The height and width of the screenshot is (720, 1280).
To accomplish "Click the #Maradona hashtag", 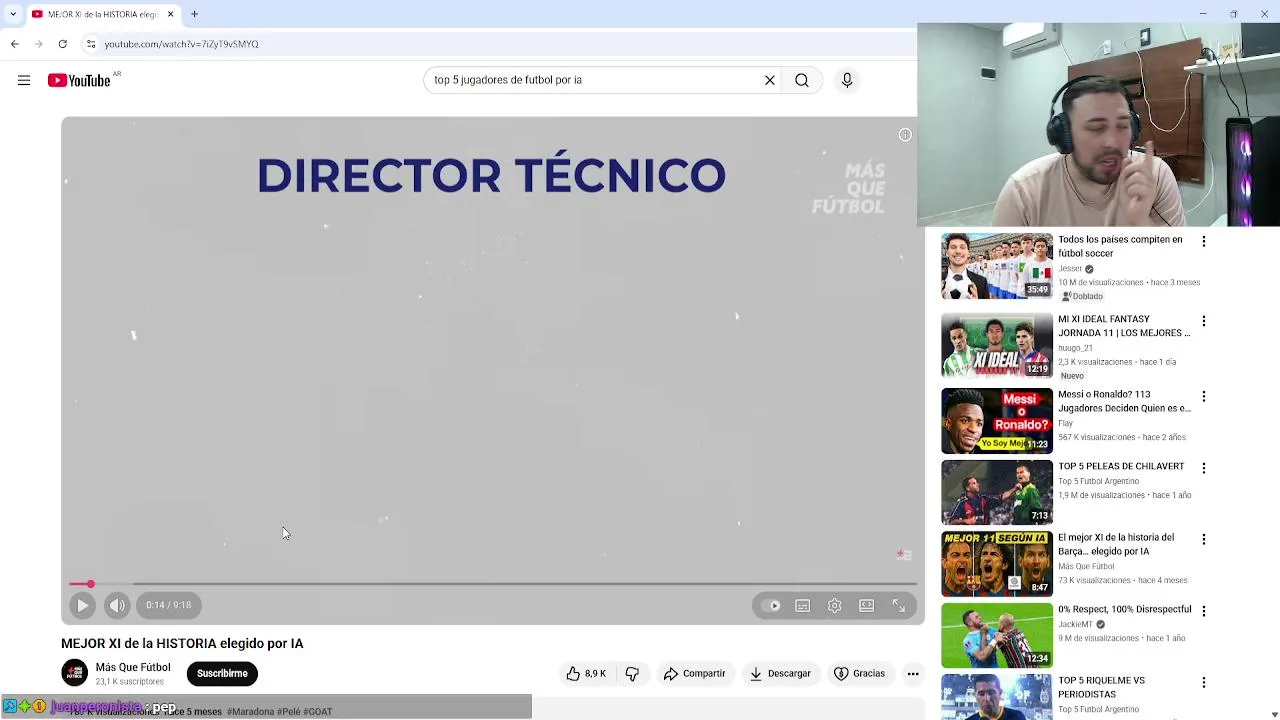I will click(x=250, y=712).
